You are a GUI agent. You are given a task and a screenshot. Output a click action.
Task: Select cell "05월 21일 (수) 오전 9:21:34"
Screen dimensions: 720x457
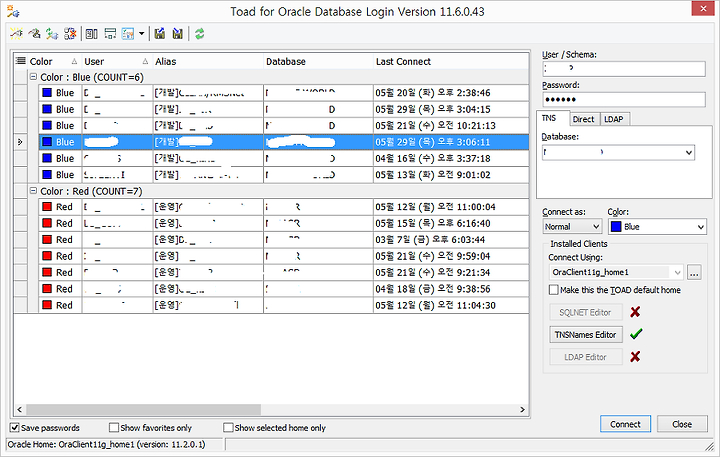451,272
